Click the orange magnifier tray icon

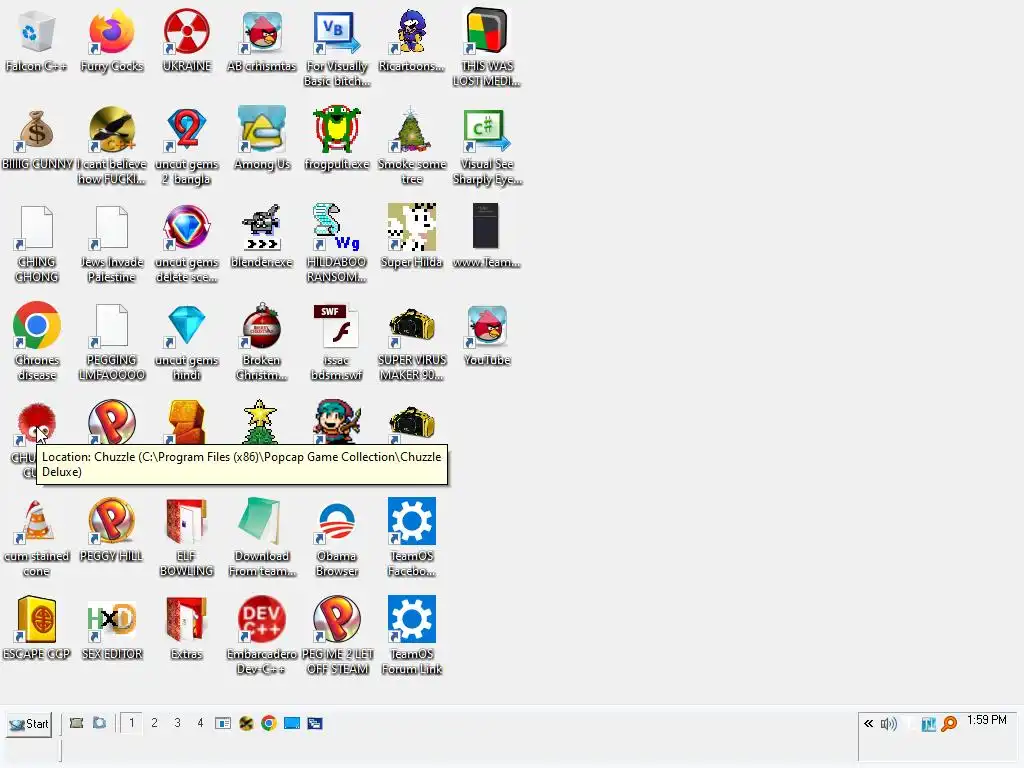click(949, 724)
